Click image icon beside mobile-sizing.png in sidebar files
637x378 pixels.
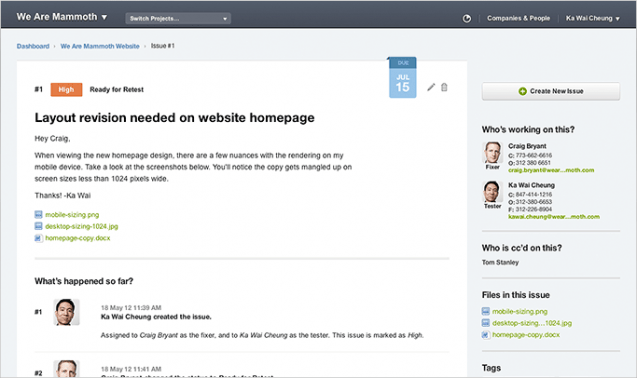[485, 311]
